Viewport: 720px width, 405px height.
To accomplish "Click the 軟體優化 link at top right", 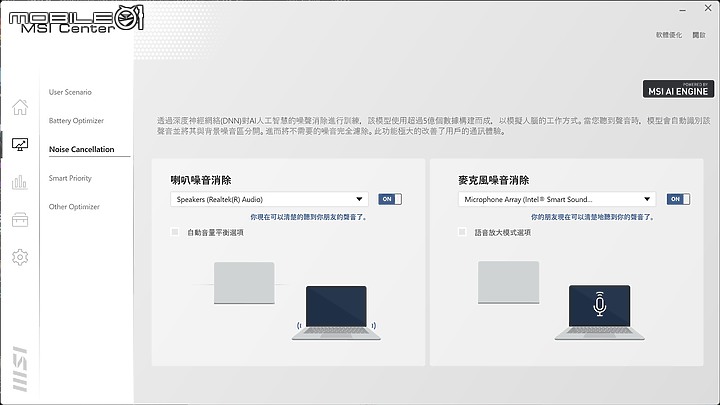I will click(669, 35).
